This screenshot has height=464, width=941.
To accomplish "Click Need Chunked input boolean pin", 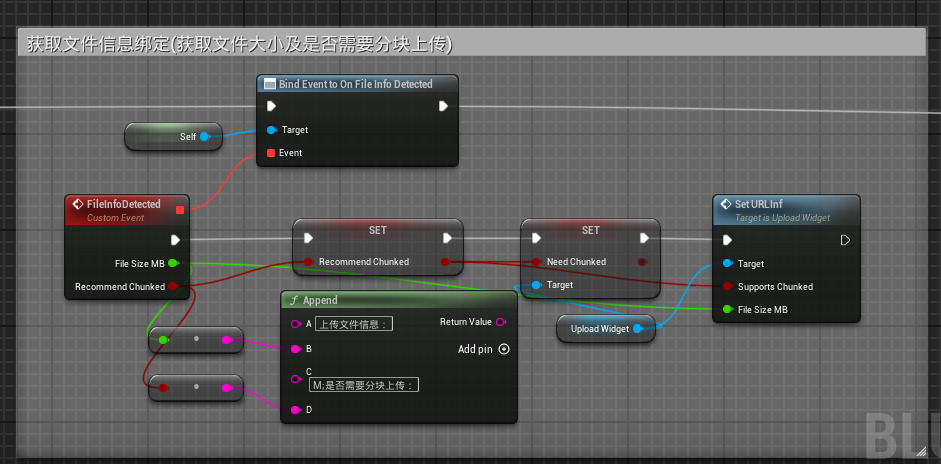I will (x=537, y=262).
